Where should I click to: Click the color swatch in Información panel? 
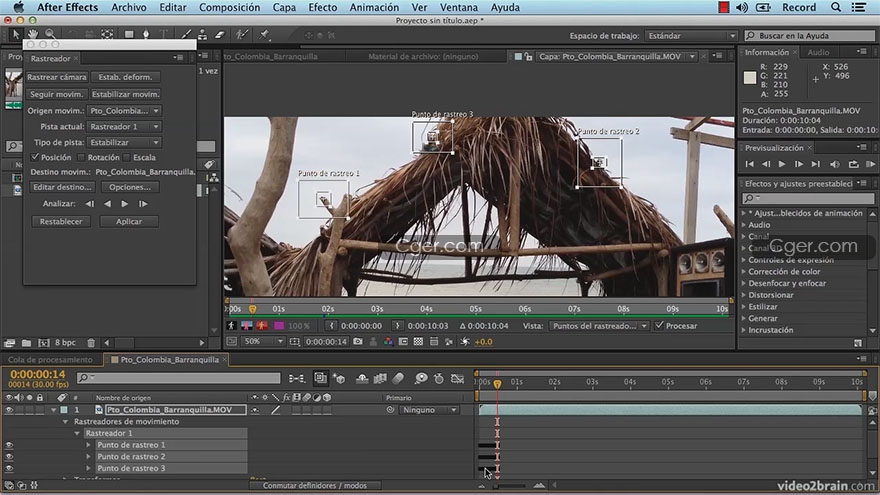(x=750, y=78)
